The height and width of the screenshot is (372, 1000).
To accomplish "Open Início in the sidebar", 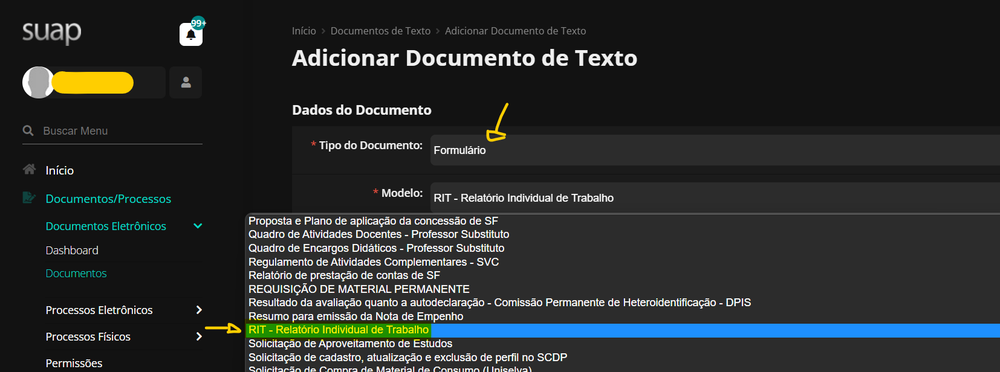I will tap(59, 170).
